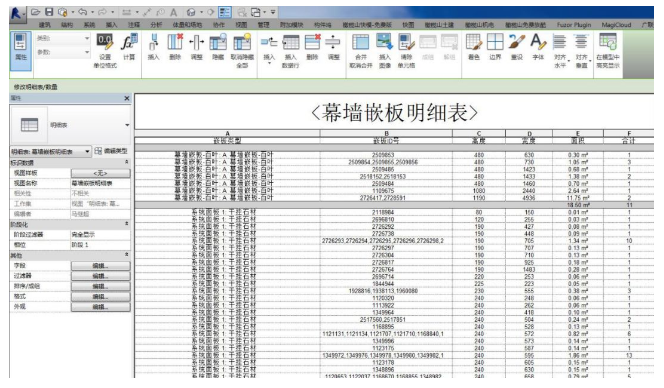This screenshot has width=664, height=388.
Task: Click the Open folder icon in quick access toolbar
Action: (x=36, y=12)
